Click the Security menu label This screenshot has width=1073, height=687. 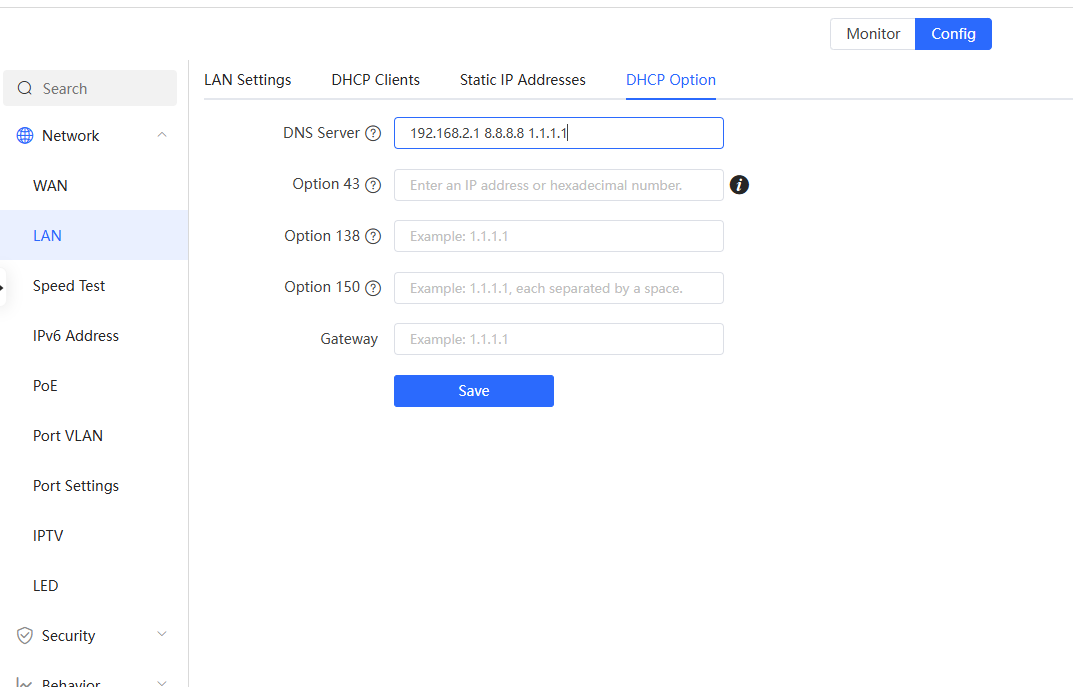[x=68, y=636]
